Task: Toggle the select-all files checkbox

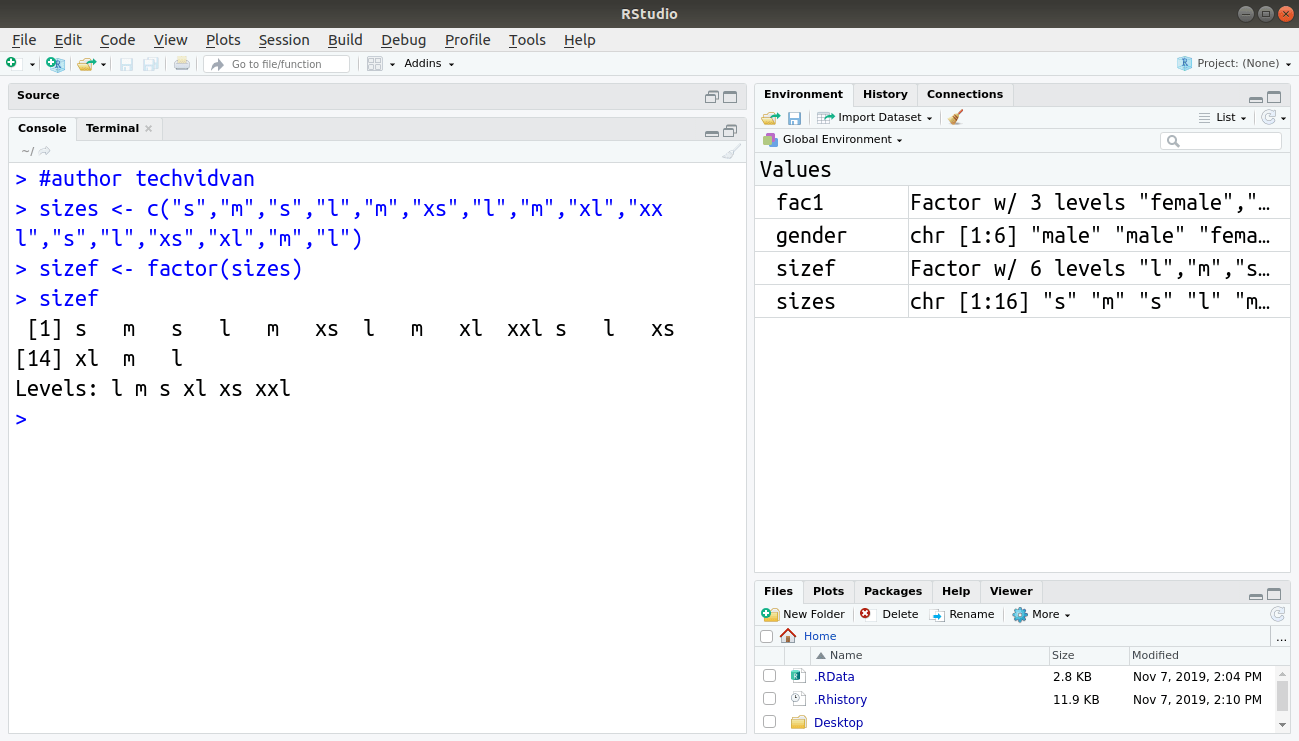Action: 767,636
